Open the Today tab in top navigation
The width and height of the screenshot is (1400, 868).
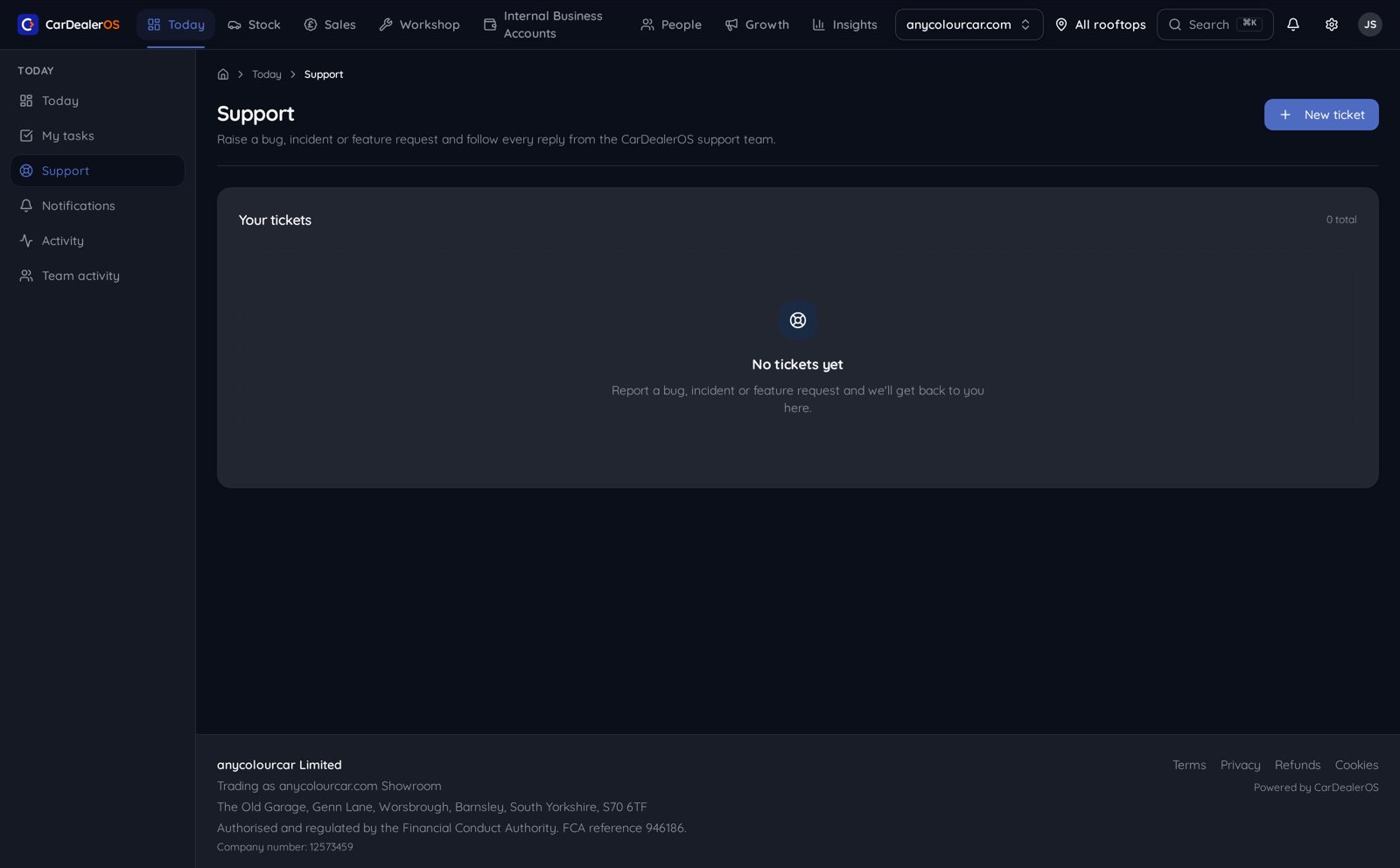(x=176, y=24)
